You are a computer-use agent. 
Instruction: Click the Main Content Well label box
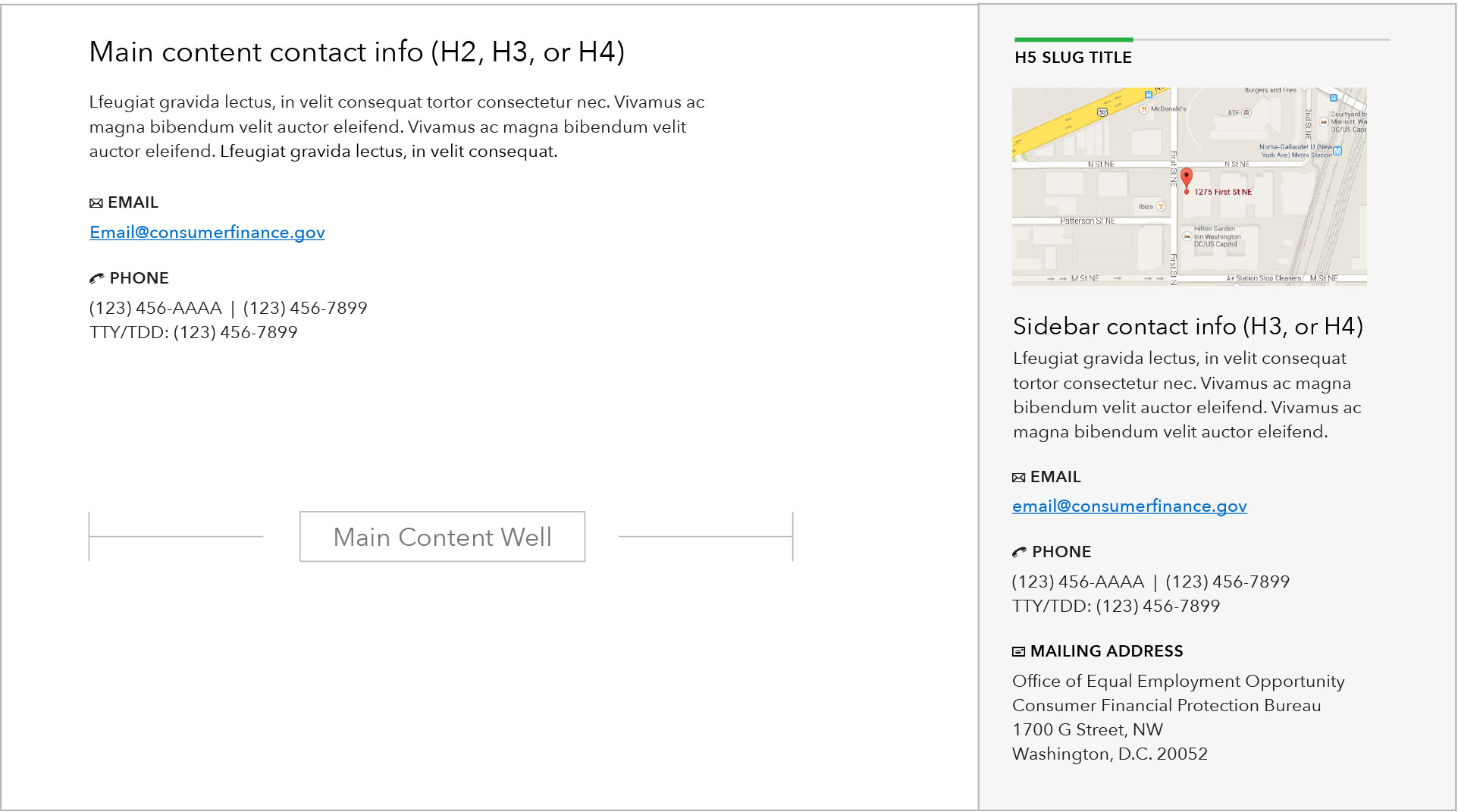442,537
